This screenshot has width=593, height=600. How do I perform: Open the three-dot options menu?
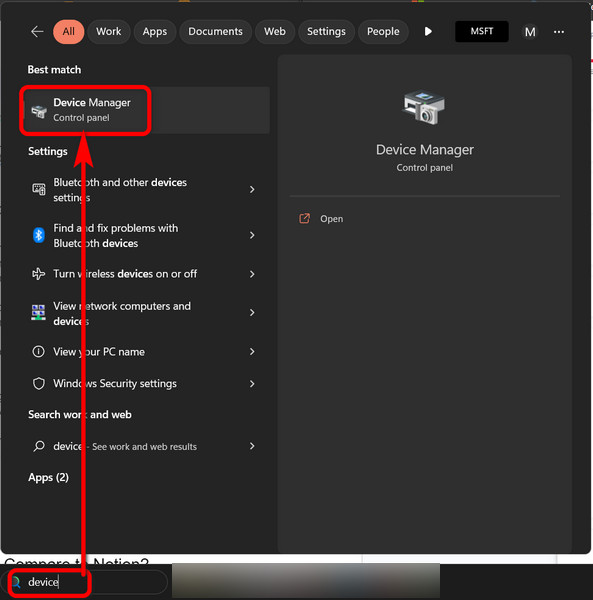[x=559, y=32]
